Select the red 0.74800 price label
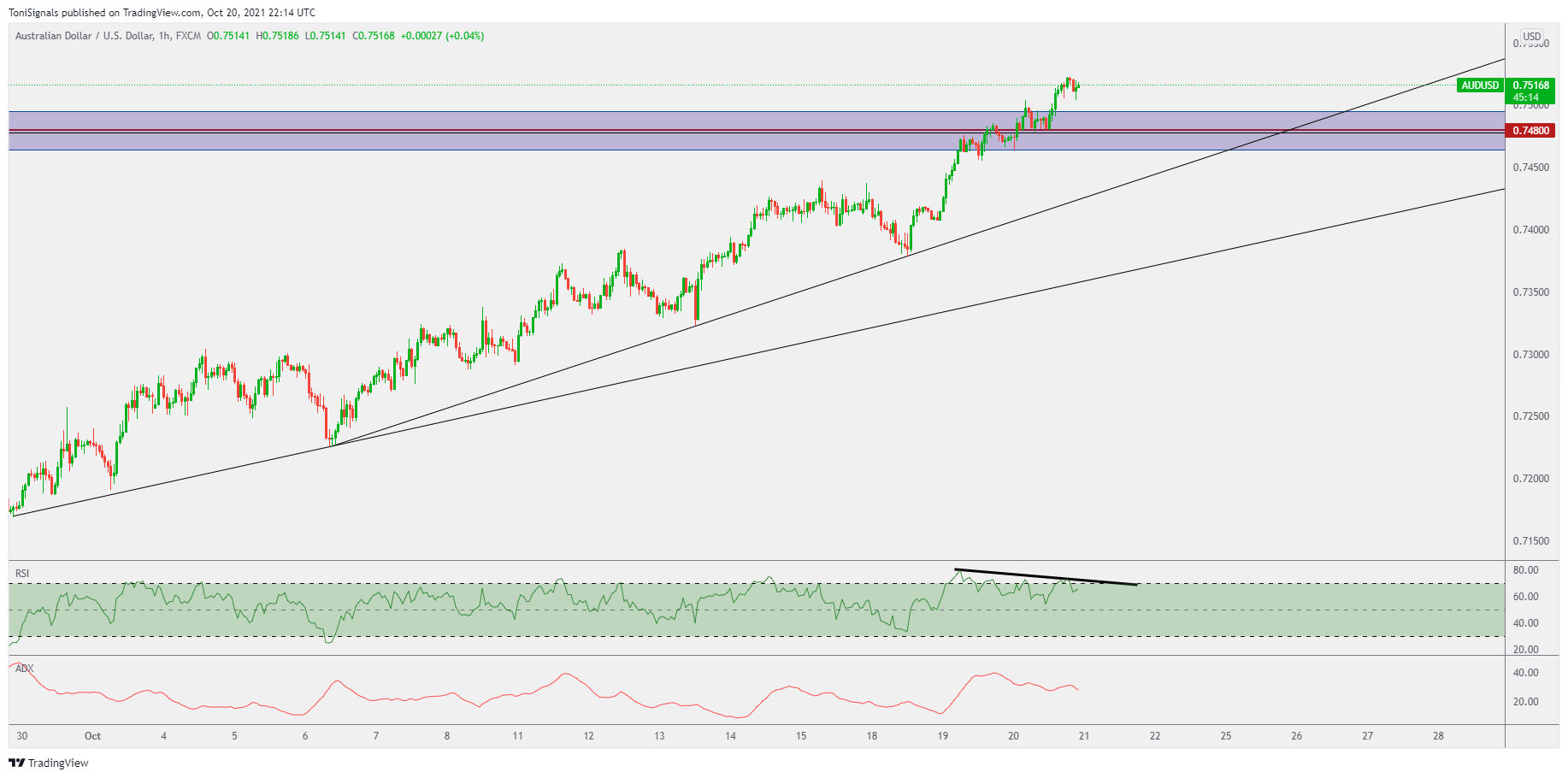1568x778 pixels. point(1530,131)
